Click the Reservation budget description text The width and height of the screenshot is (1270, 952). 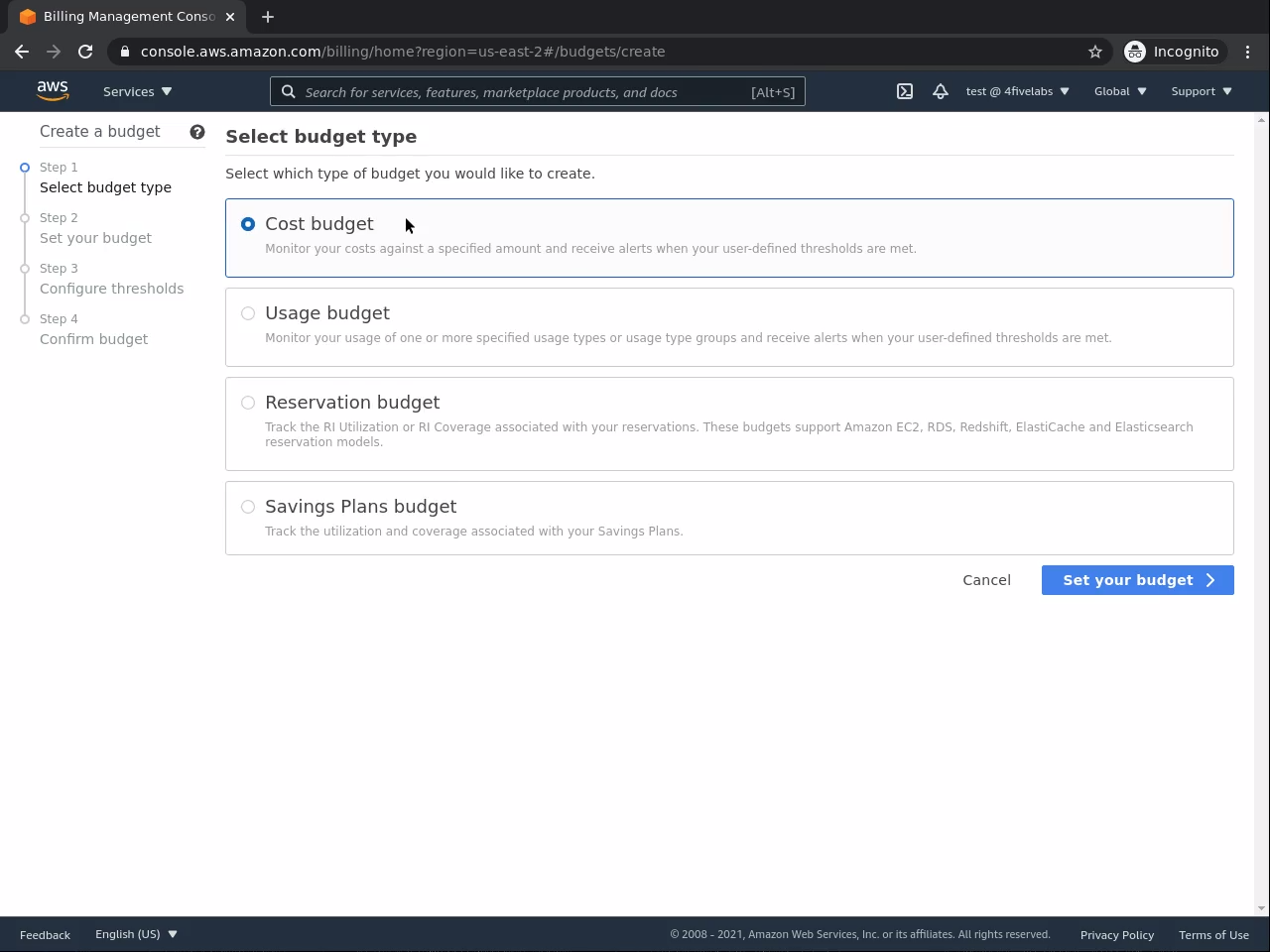point(729,434)
